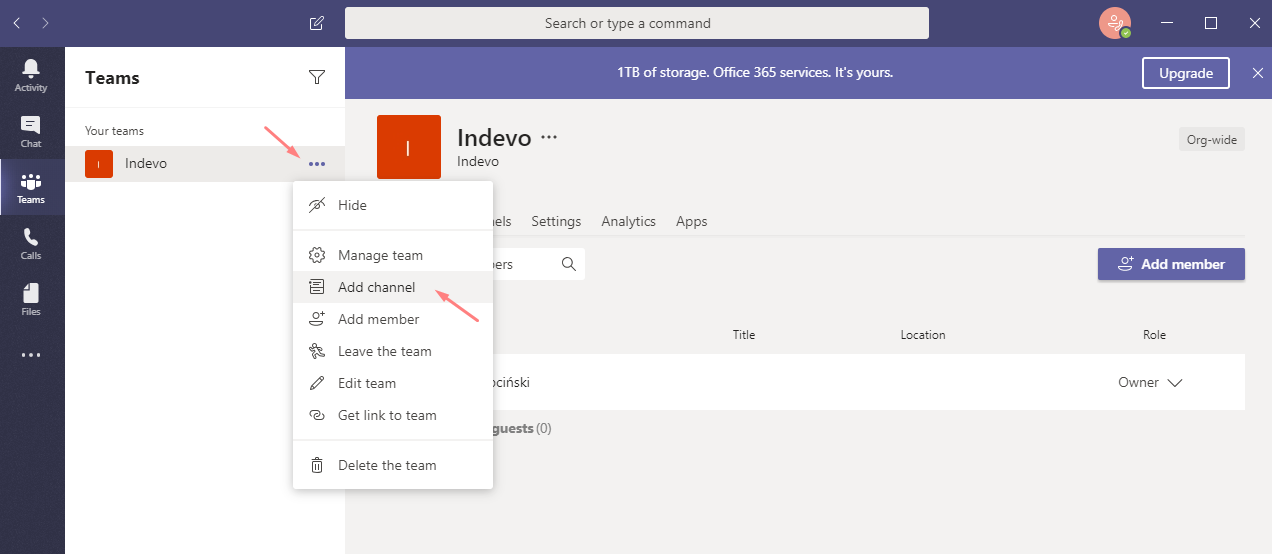Image resolution: width=1272 pixels, height=554 pixels.
Task: Click the members search magnifier icon
Action: point(569,264)
